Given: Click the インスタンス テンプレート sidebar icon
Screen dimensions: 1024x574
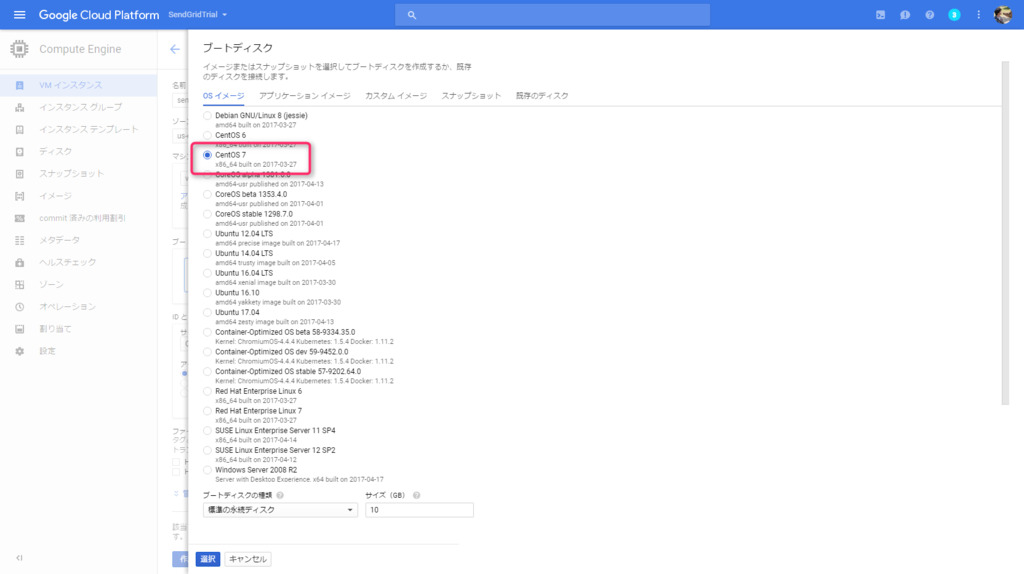Looking at the screenshot, I should point(20,129).
